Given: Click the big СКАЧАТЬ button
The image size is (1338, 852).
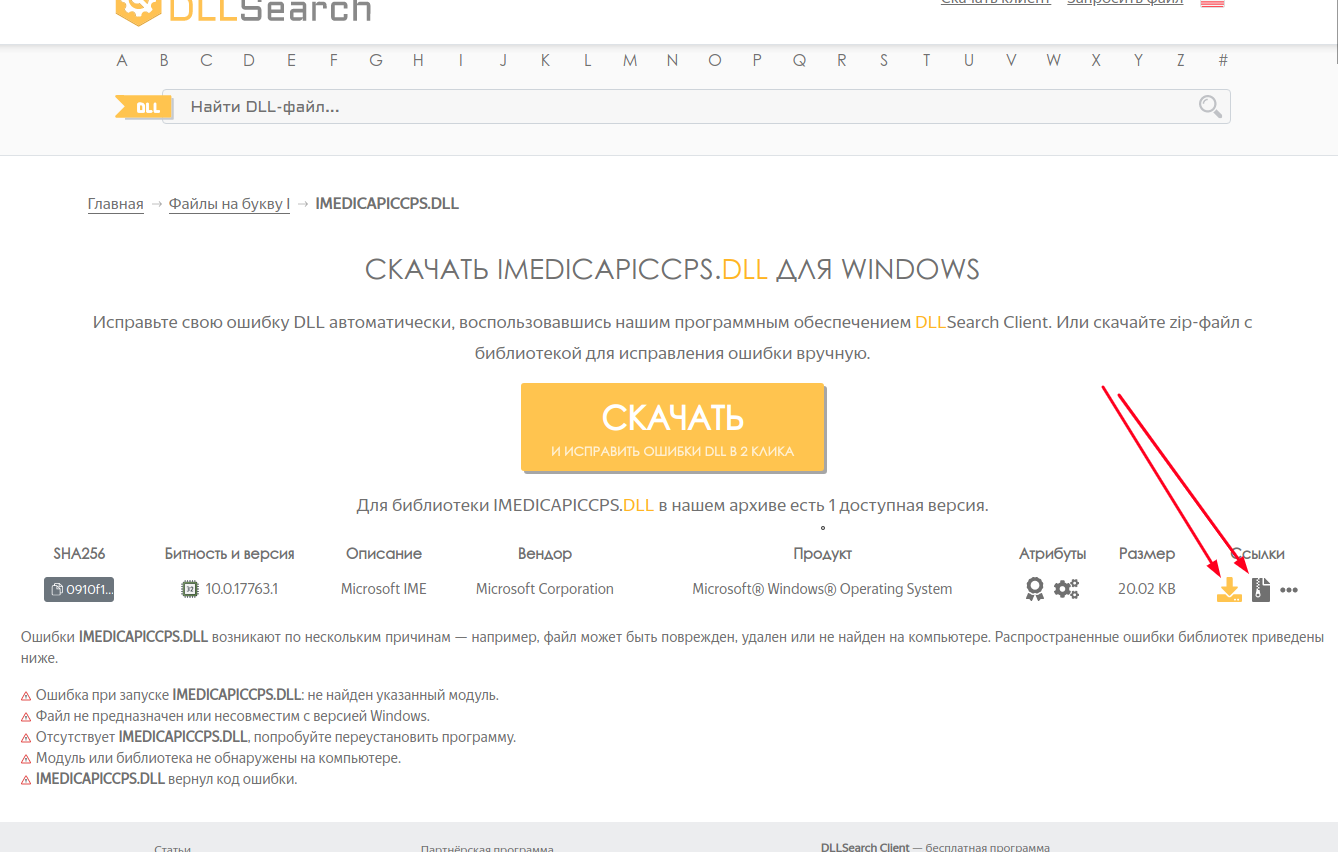Looking at the screenshot, I should point(672,427).
